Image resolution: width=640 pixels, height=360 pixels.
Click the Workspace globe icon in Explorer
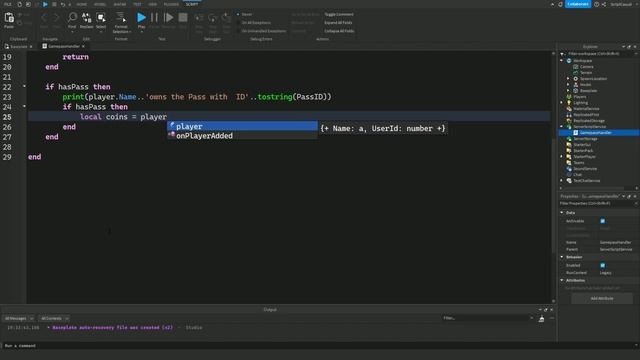coord(569,60)
